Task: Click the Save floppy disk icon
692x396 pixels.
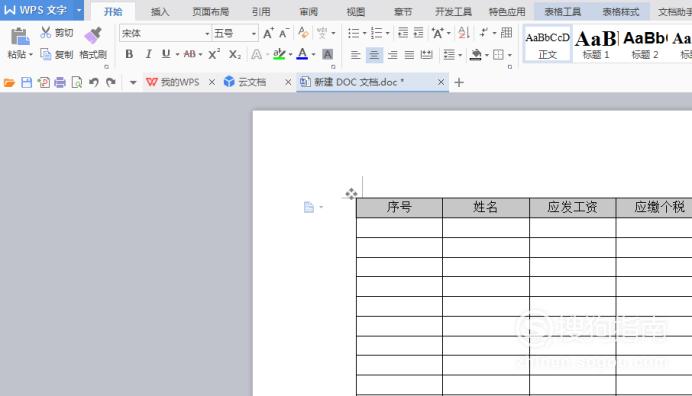Action: click(26, 83)
